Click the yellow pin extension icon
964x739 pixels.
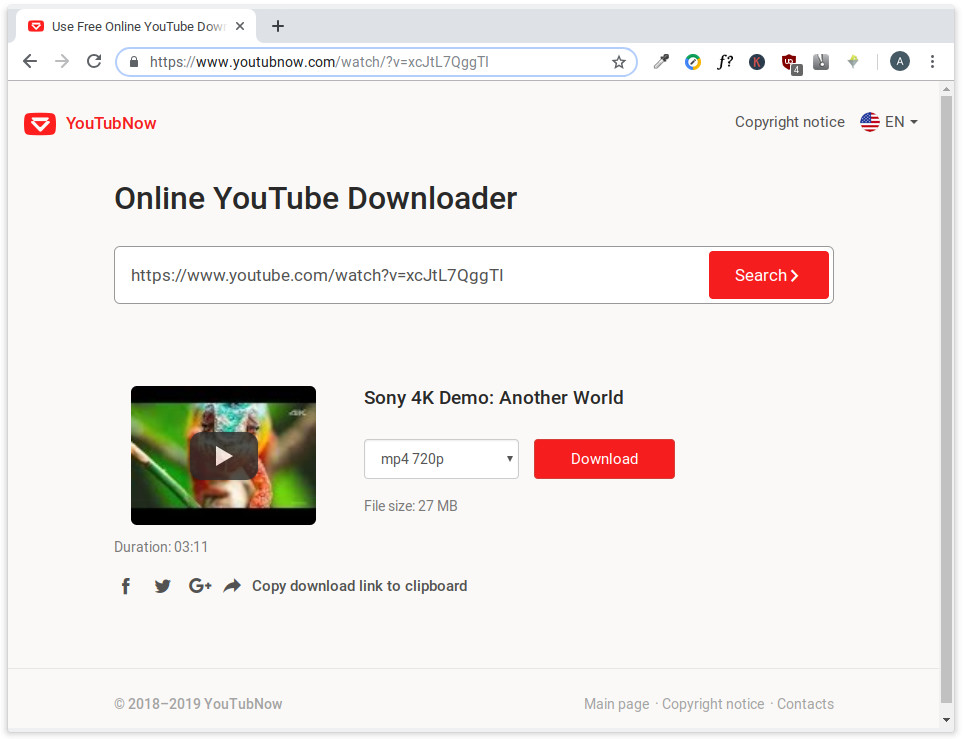[853, 61]
